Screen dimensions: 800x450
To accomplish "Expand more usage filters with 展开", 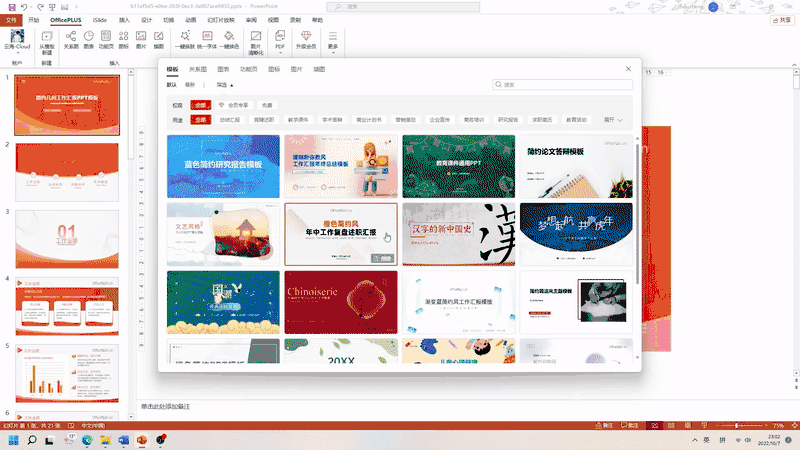I will [x=613, y=120].
